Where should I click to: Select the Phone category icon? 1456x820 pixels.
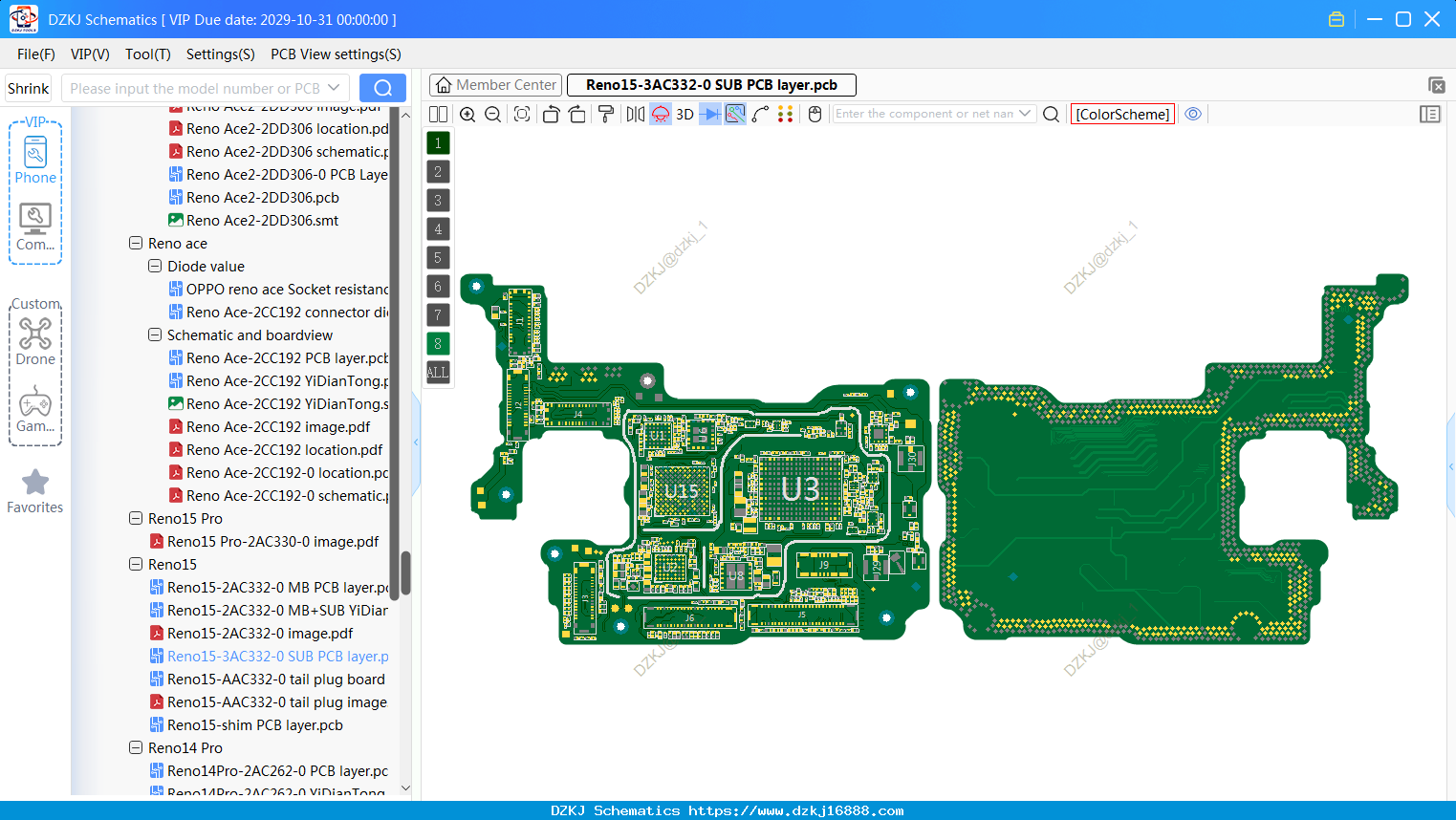point(35,160)
